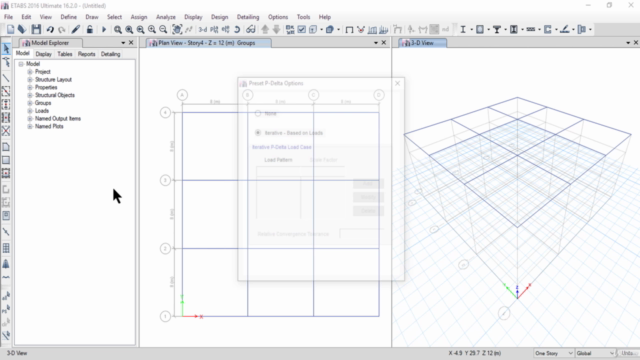Click the Move Down in List arrow icon
The image size is (640, 360).
(x=276, y=29)
